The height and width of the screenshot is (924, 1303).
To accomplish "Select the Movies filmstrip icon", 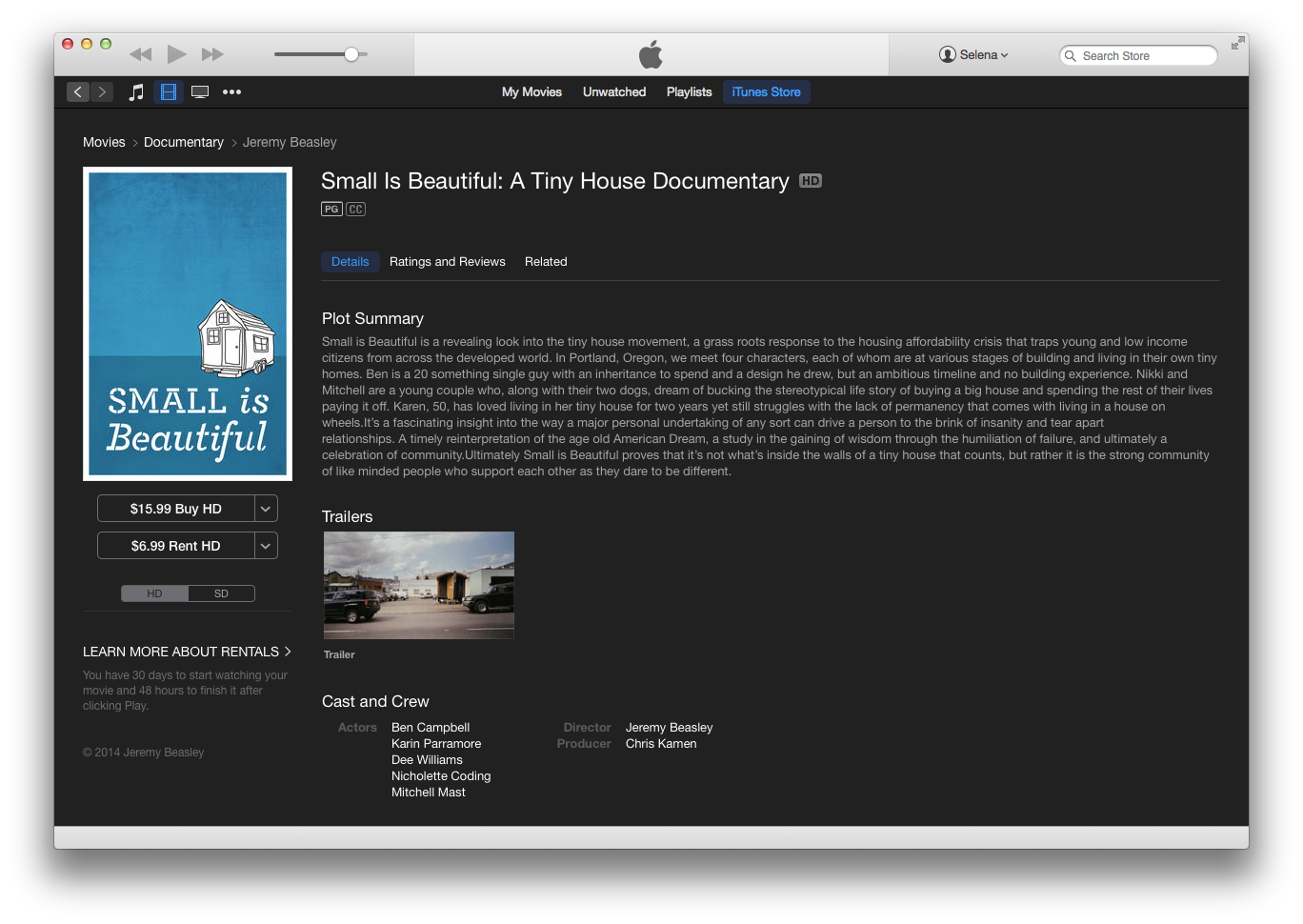I will click(x=169, y=92).
